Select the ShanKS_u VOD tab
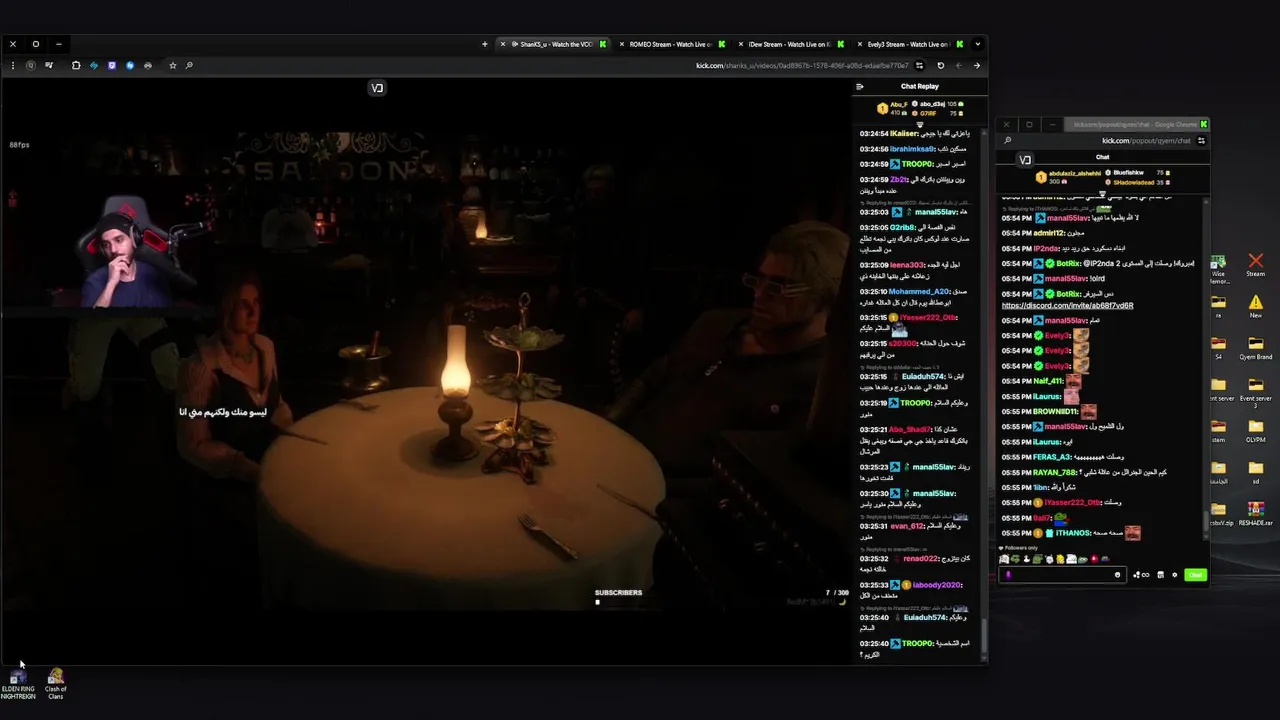Screen dimensions: 1280x720 click(x=553, y=44)
